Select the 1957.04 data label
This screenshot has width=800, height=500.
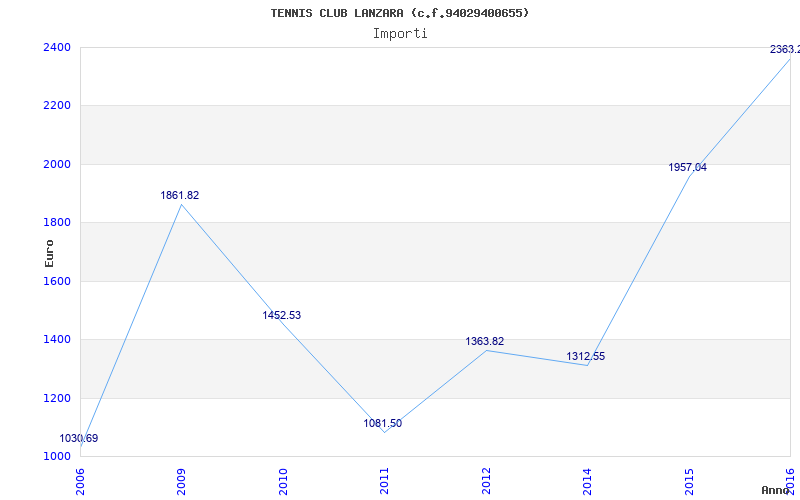(x=688, y=167)
